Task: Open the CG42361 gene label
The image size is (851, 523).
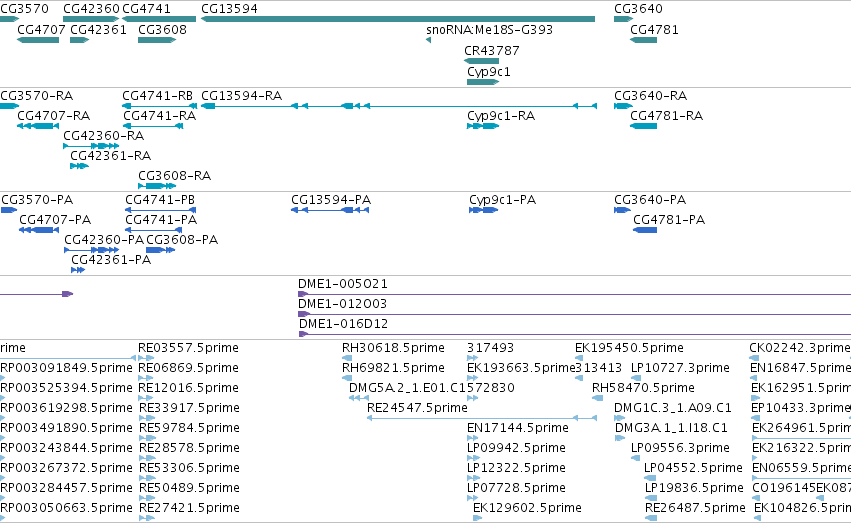Action: tap(98, 30)
